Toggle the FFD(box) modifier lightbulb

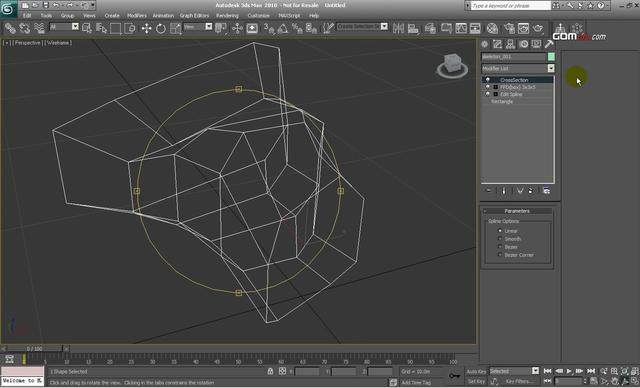click(487, 87)
